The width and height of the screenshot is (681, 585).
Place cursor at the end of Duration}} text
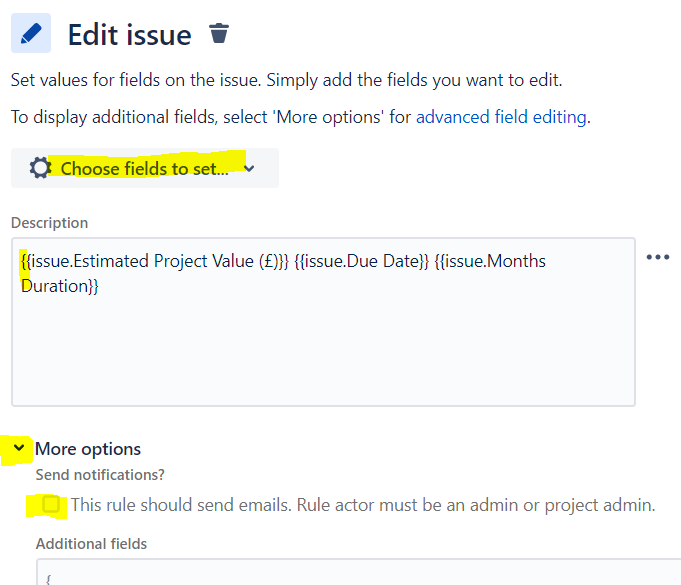(99, 286)
